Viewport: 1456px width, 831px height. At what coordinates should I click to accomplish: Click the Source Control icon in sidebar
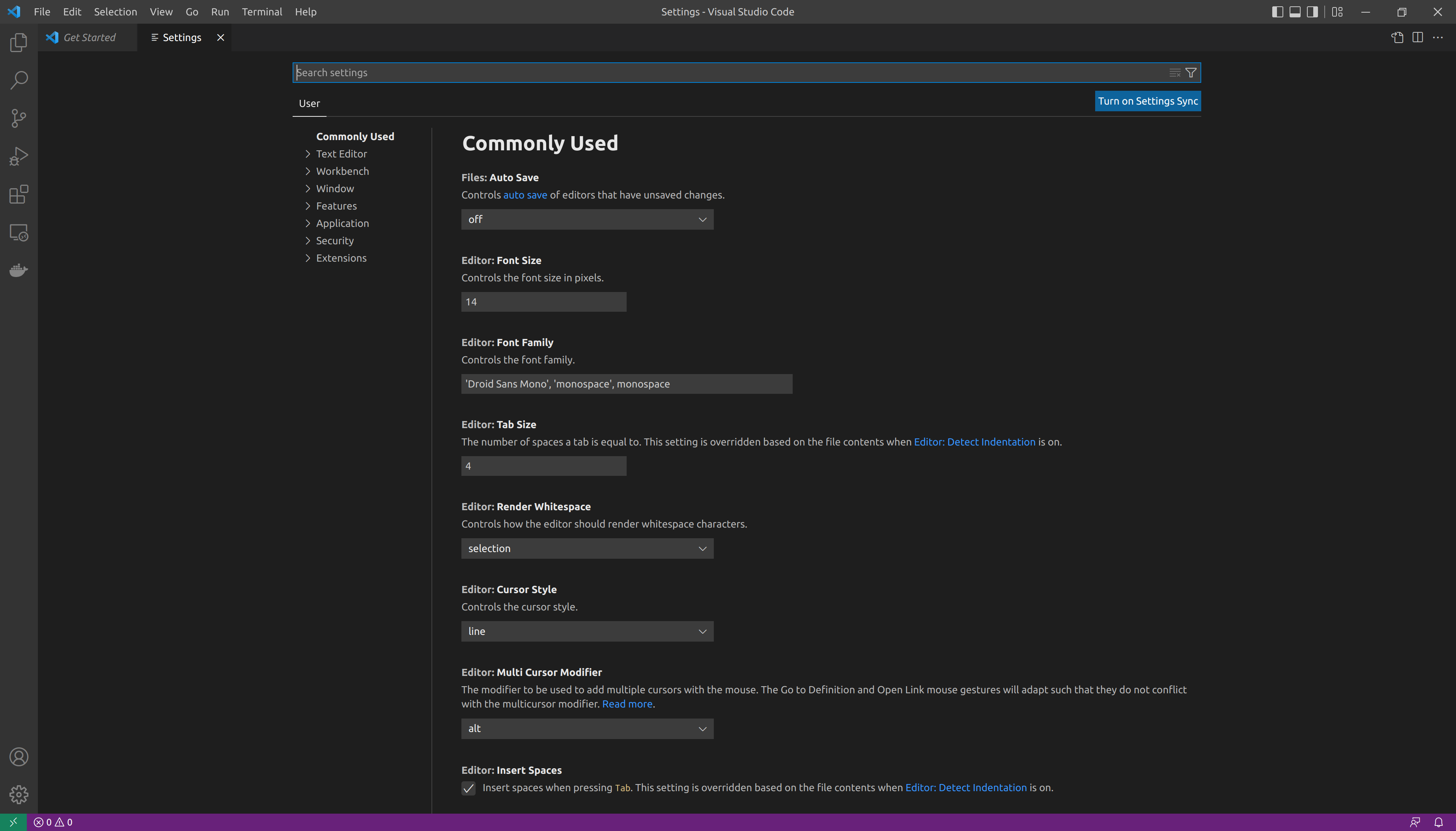coord(18,118)
